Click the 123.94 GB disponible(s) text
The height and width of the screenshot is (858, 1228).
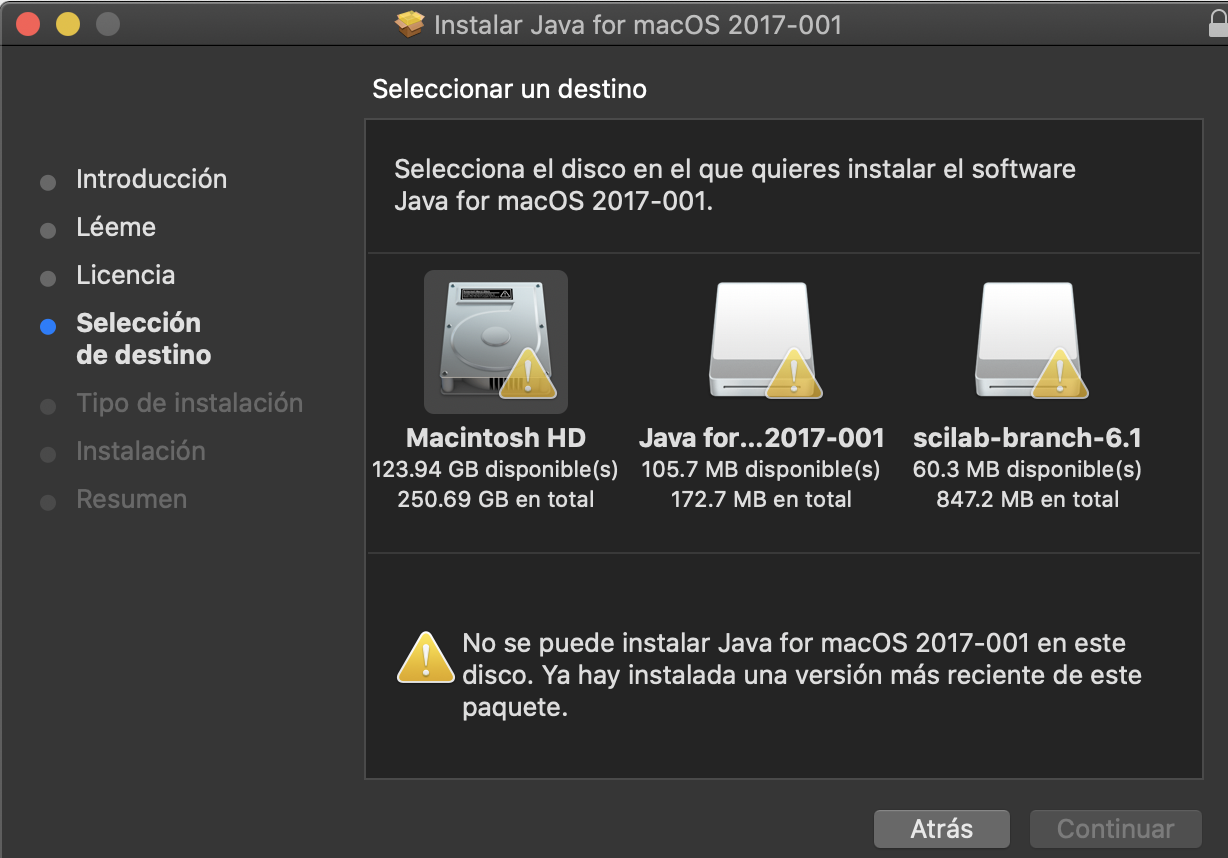495,469
